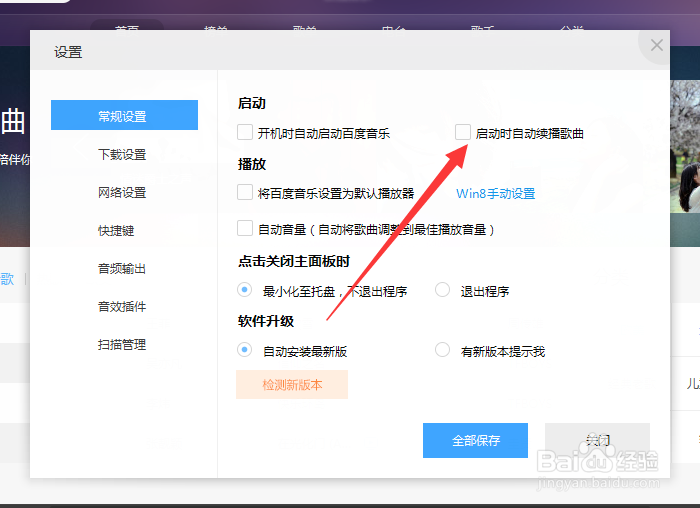Screen dimensions: 700x508
Task: Click 全部保存 button
Action: point(475,441)
